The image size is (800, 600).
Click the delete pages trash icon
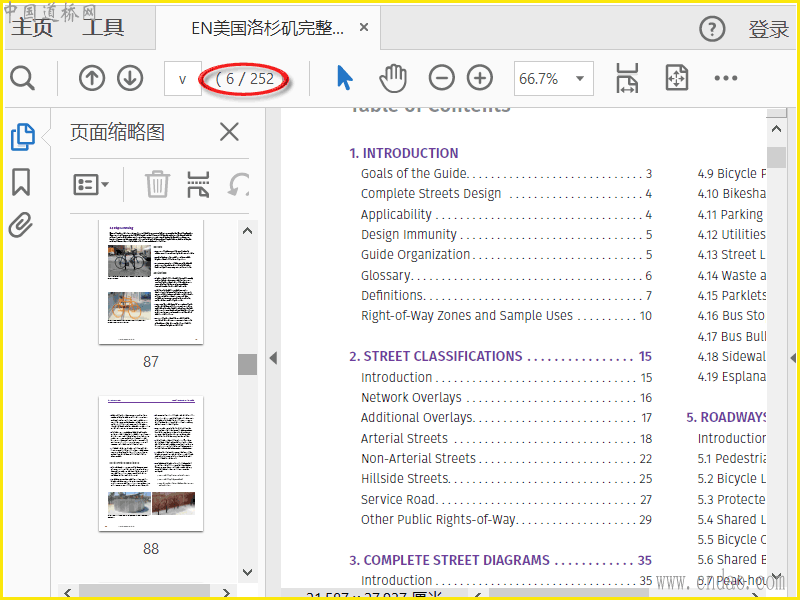tap(157, 184)
